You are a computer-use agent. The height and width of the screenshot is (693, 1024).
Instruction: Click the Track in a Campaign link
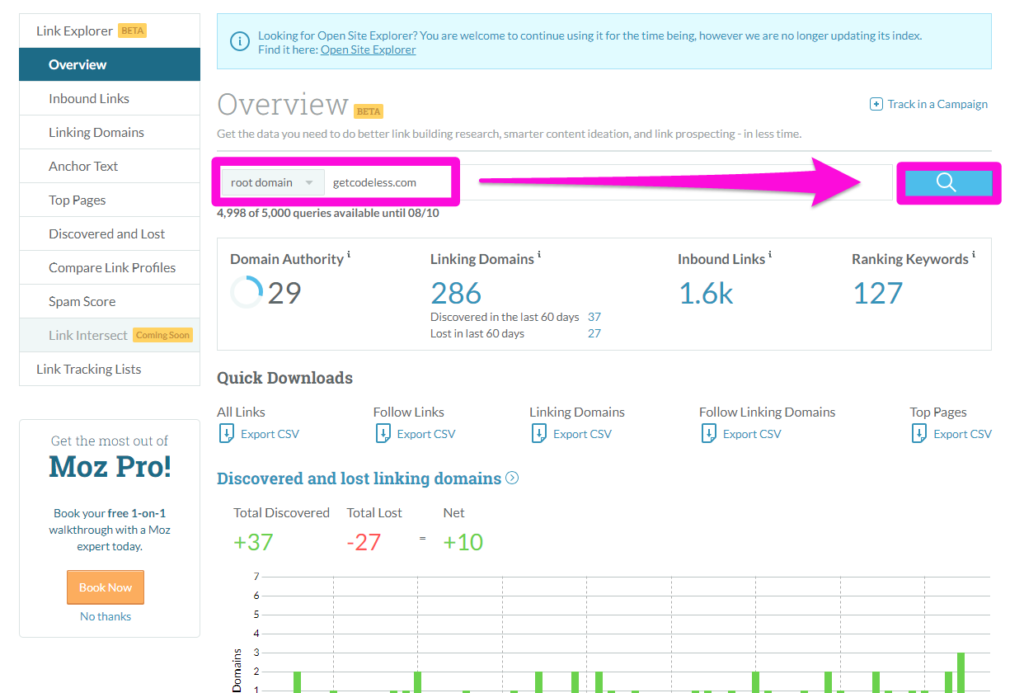[937, 104]
